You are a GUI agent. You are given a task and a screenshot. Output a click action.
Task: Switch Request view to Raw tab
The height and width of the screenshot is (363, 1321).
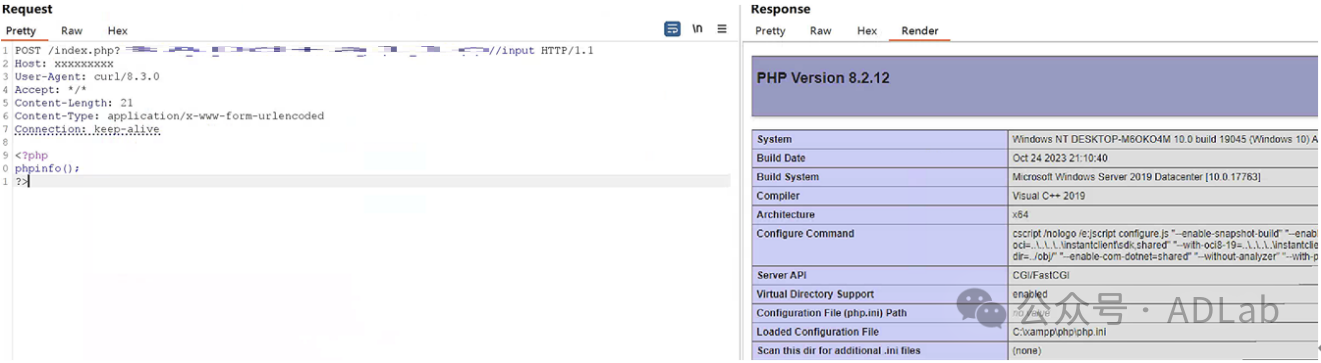(72, 31)
